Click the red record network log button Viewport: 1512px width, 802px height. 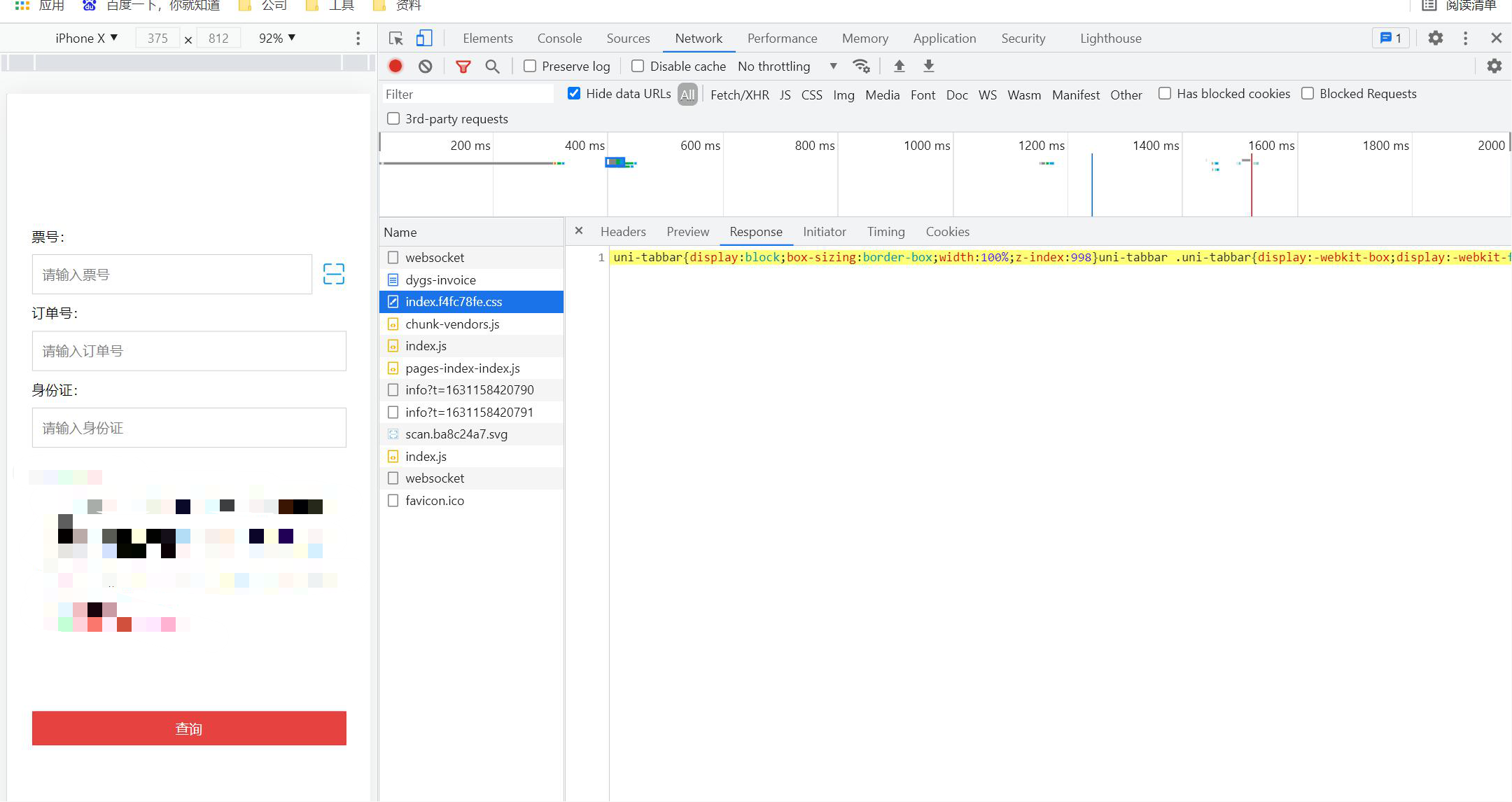(395, 66)
